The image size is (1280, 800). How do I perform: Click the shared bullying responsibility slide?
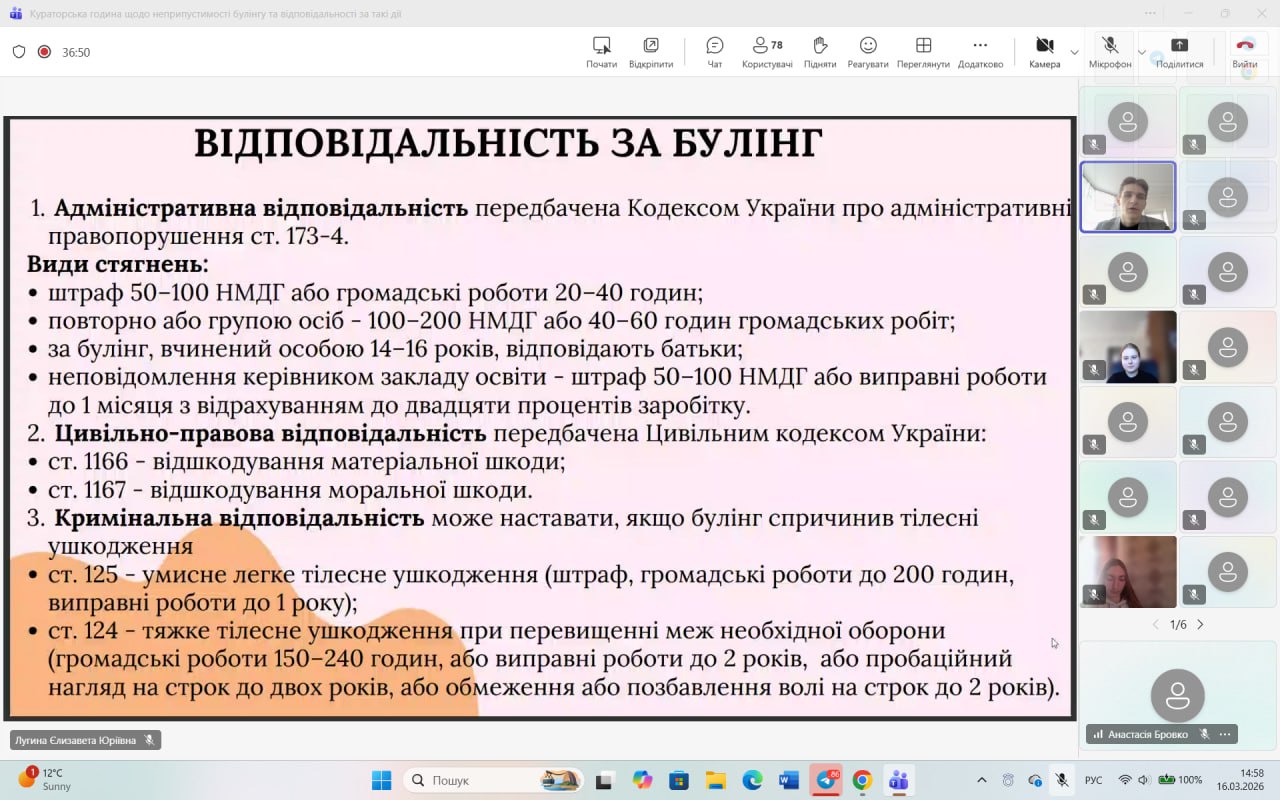[x=540, y=418]
